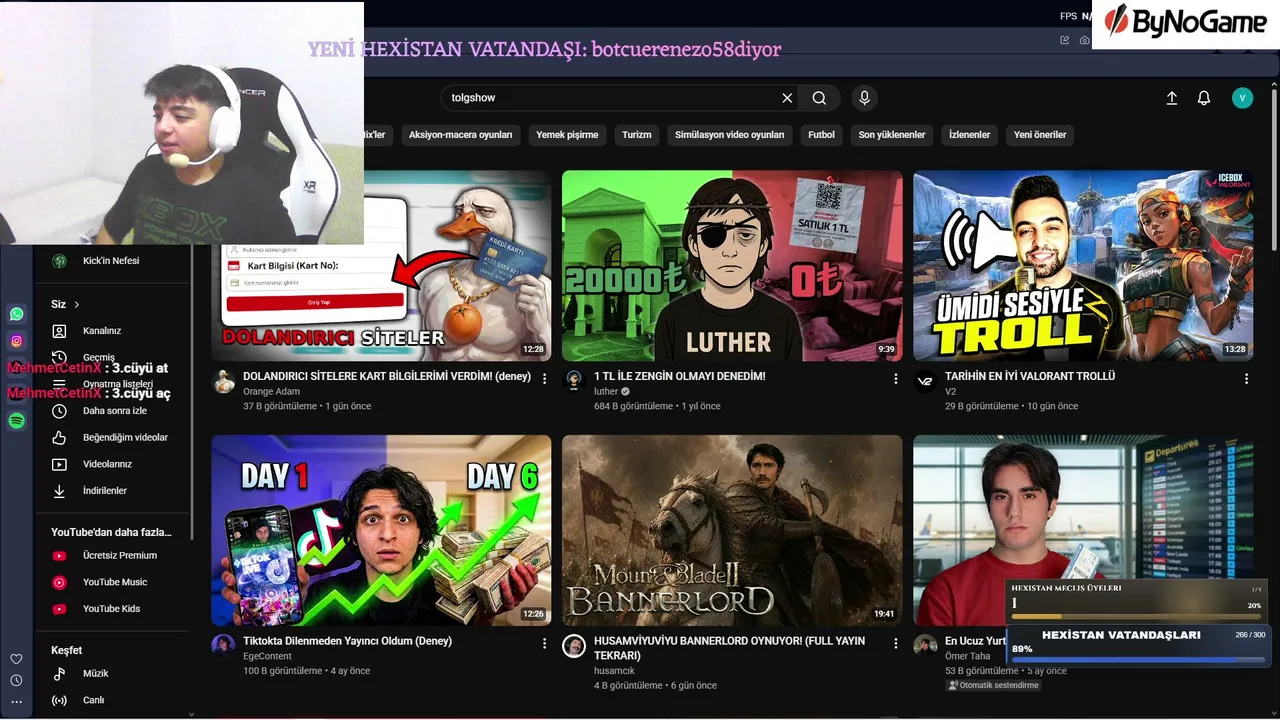Open the create/upload video icon

[1172, 98]
